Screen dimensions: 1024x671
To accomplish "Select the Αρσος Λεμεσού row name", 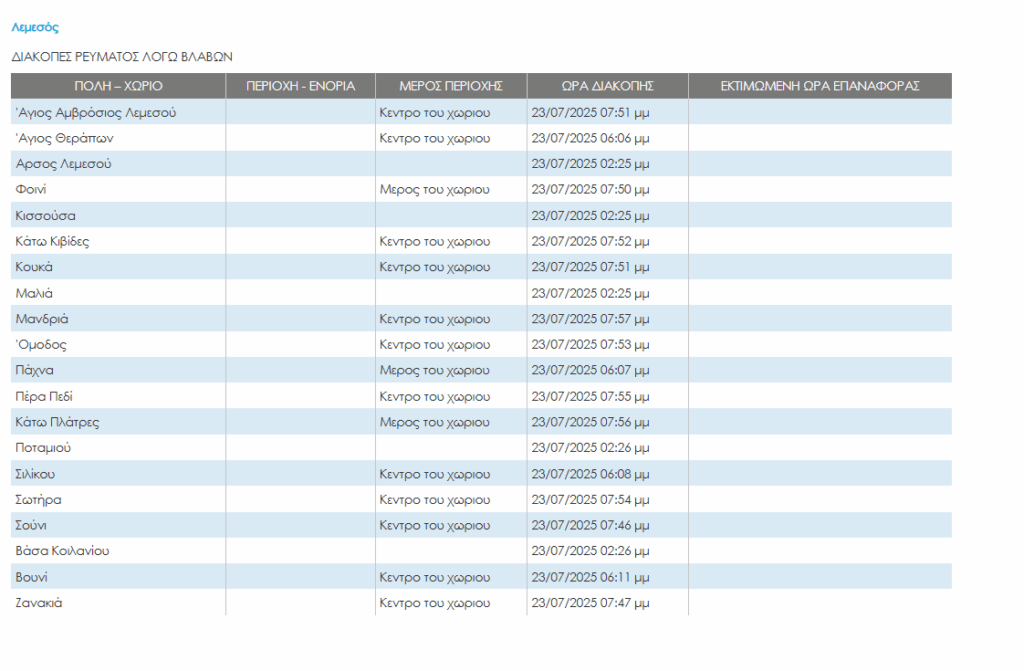I will click(63, 164).
